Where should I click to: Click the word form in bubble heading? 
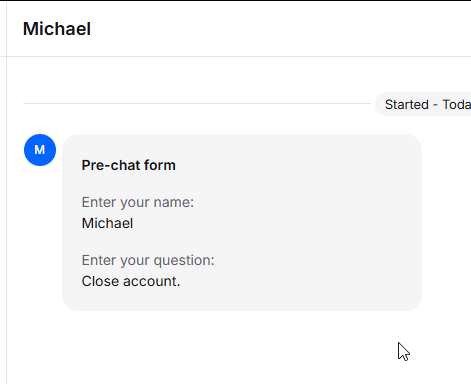point(160,165)
